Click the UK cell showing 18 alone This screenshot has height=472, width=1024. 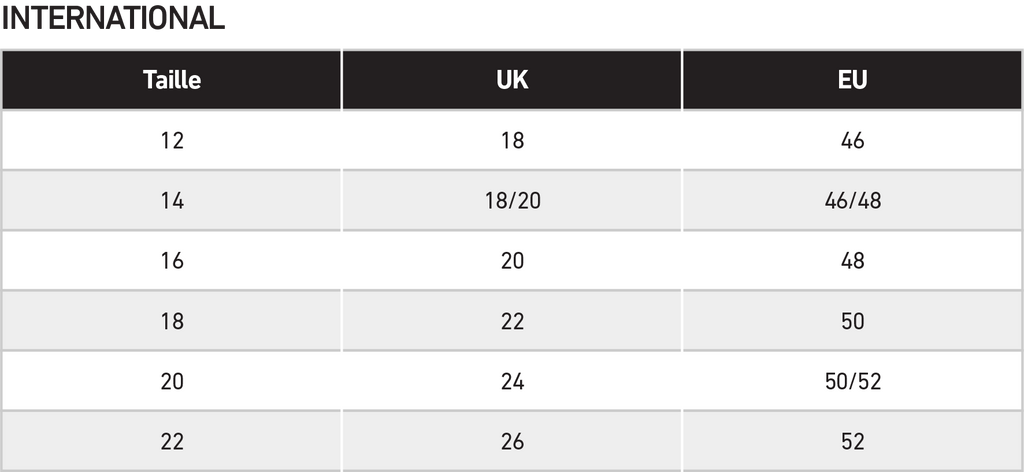coord(512,140)
